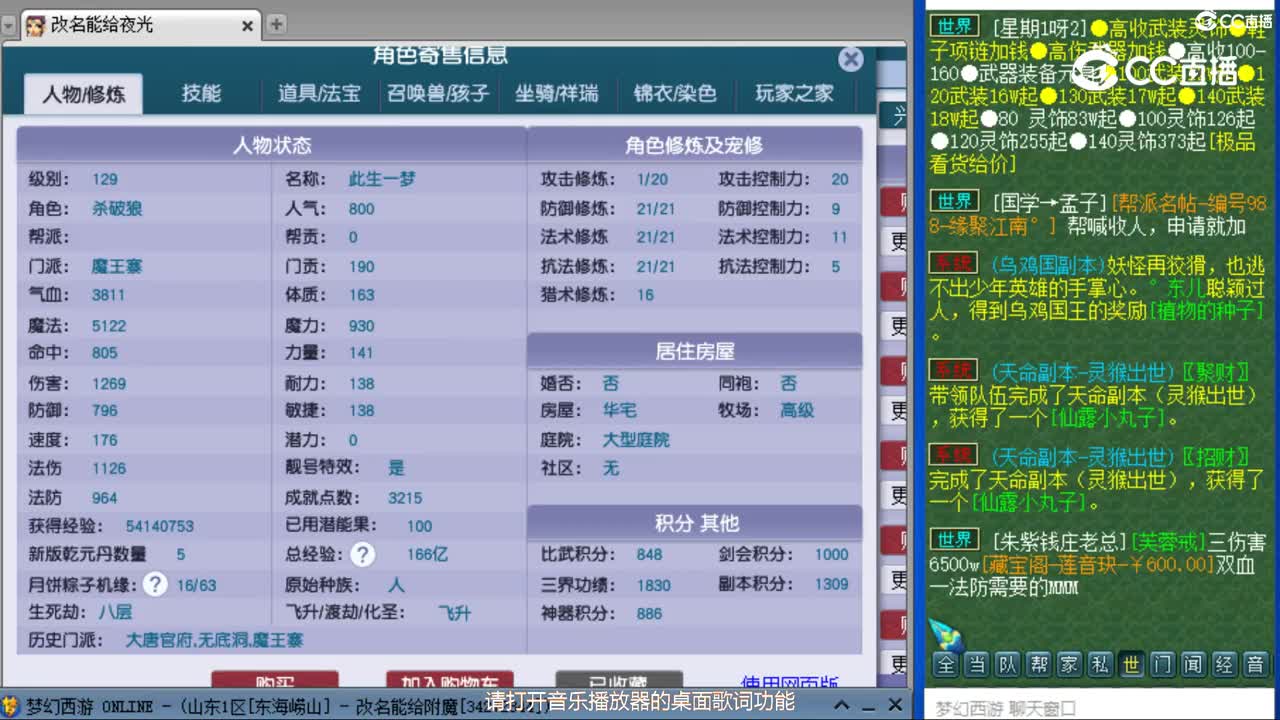Toggle the 闻 rumor-channel filter
The width and height of the screenshot is (1280, 720).
pyautogui.click(x=1193, y=664)
